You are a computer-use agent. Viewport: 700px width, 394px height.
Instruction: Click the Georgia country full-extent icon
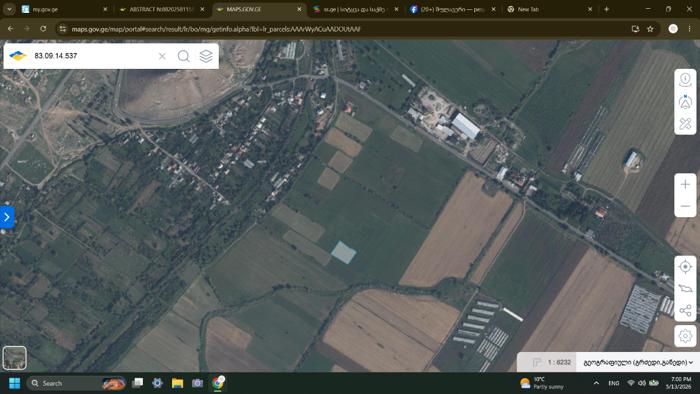(685, 289)
